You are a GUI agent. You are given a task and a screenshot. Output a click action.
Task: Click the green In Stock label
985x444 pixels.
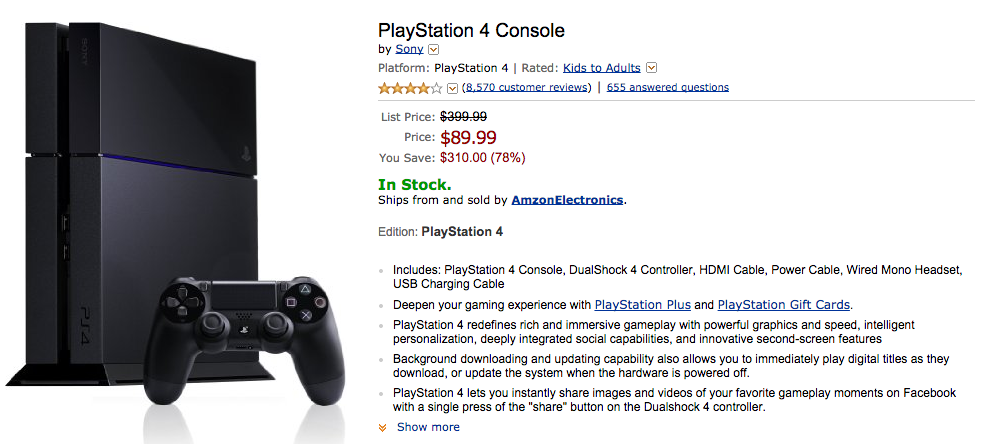tap(414, 184)
